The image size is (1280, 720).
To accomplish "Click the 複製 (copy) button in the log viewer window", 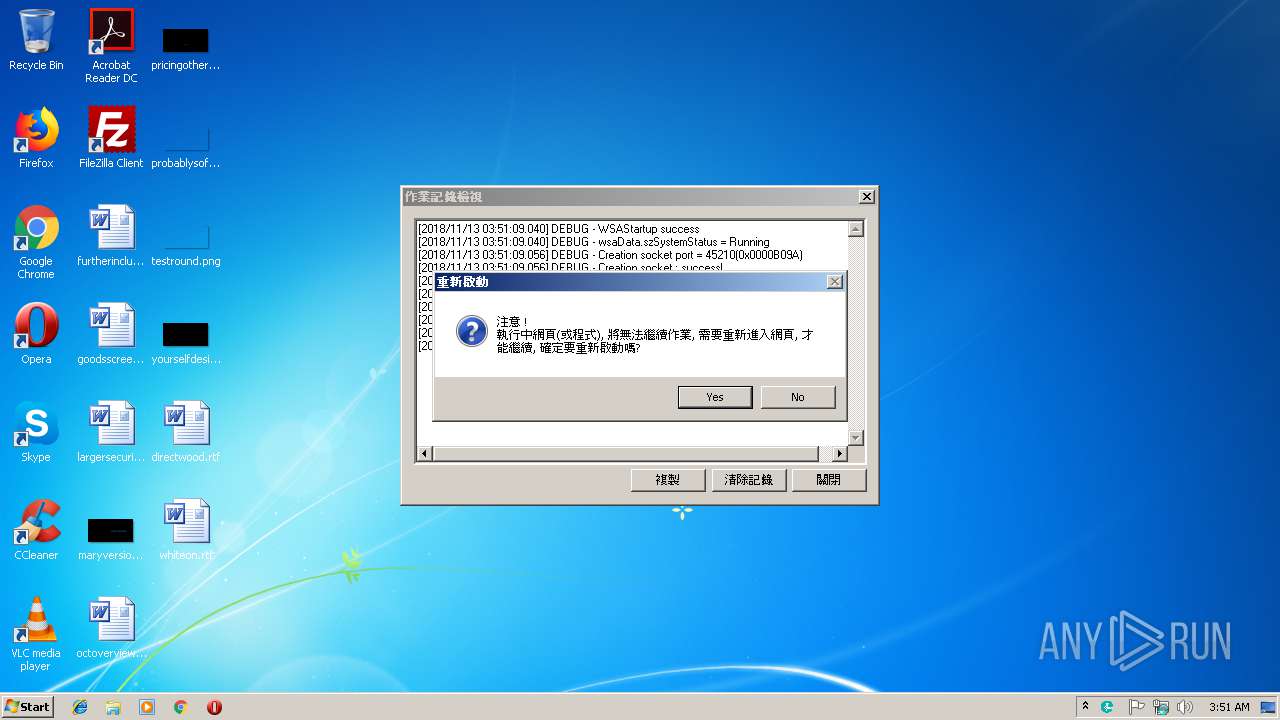I will (667, 480).
